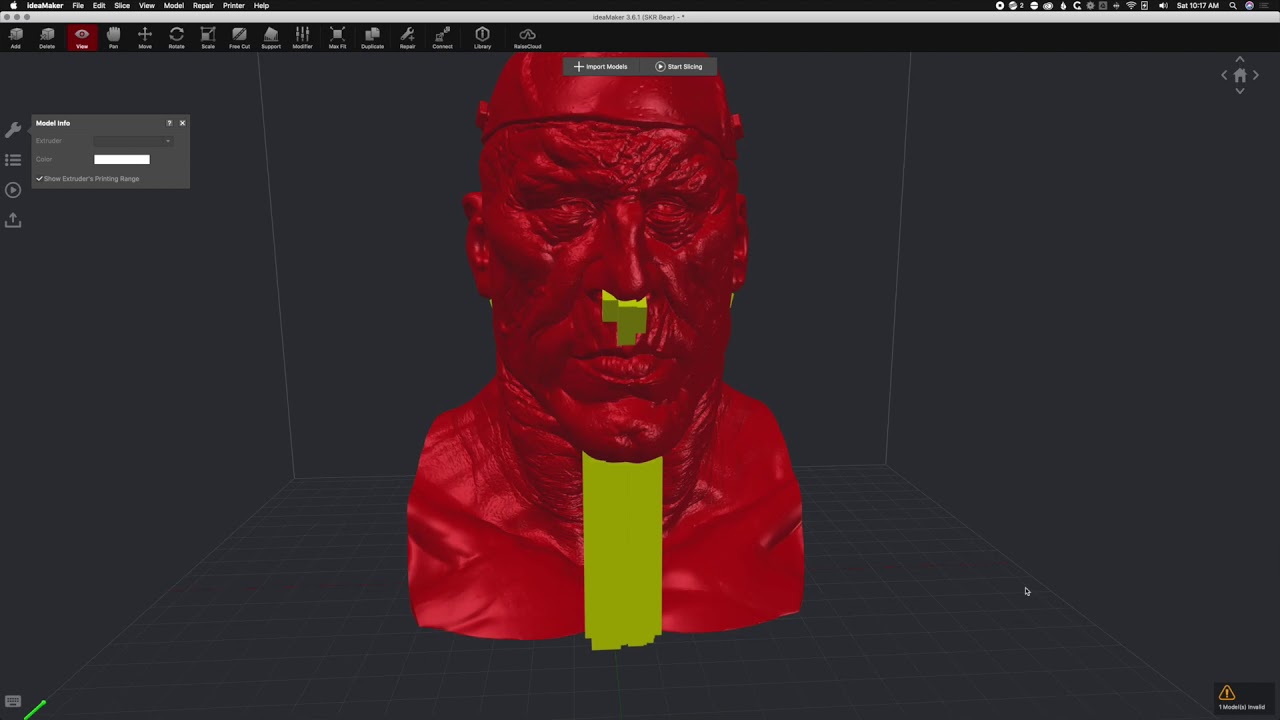Click the down arrow of view navigator
Viewport: 1280px width, 720px height.
point(1240,91)
